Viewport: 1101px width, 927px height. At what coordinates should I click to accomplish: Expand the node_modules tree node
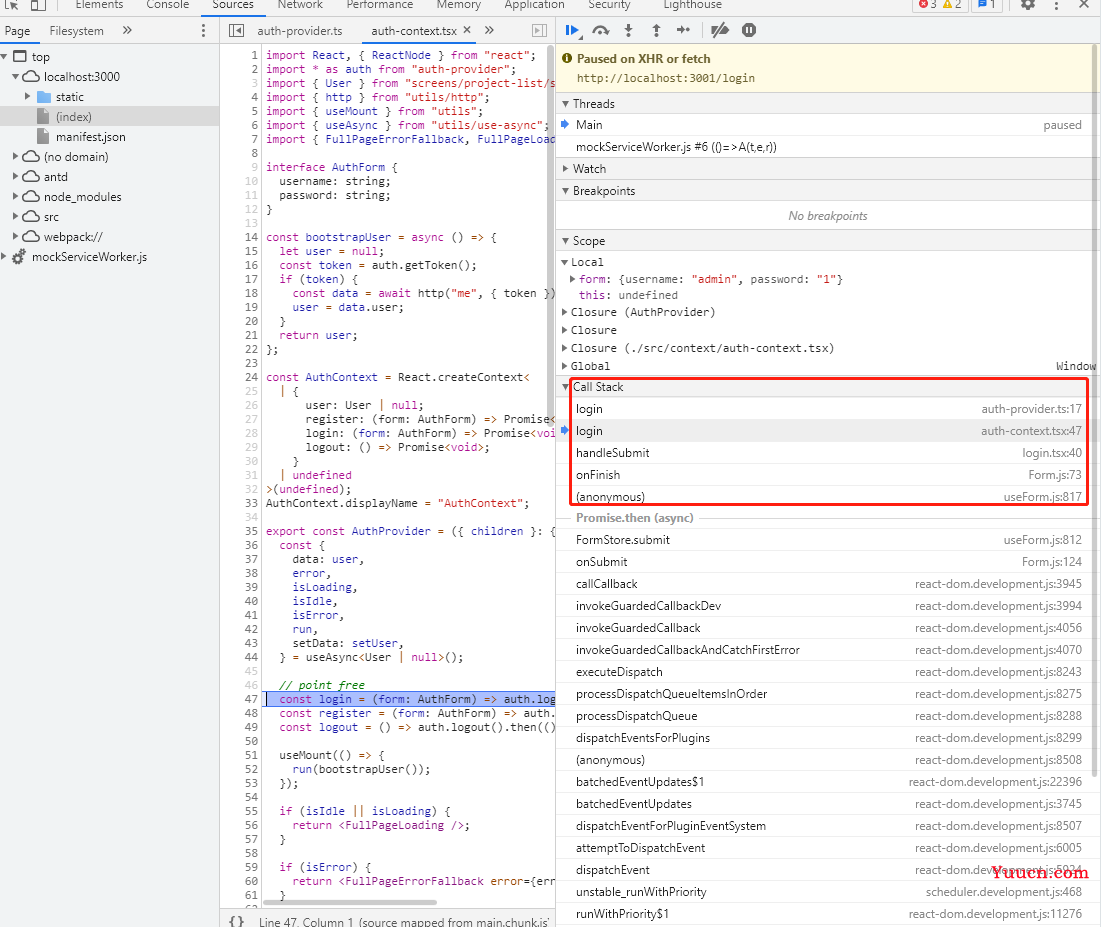[15, 196]
